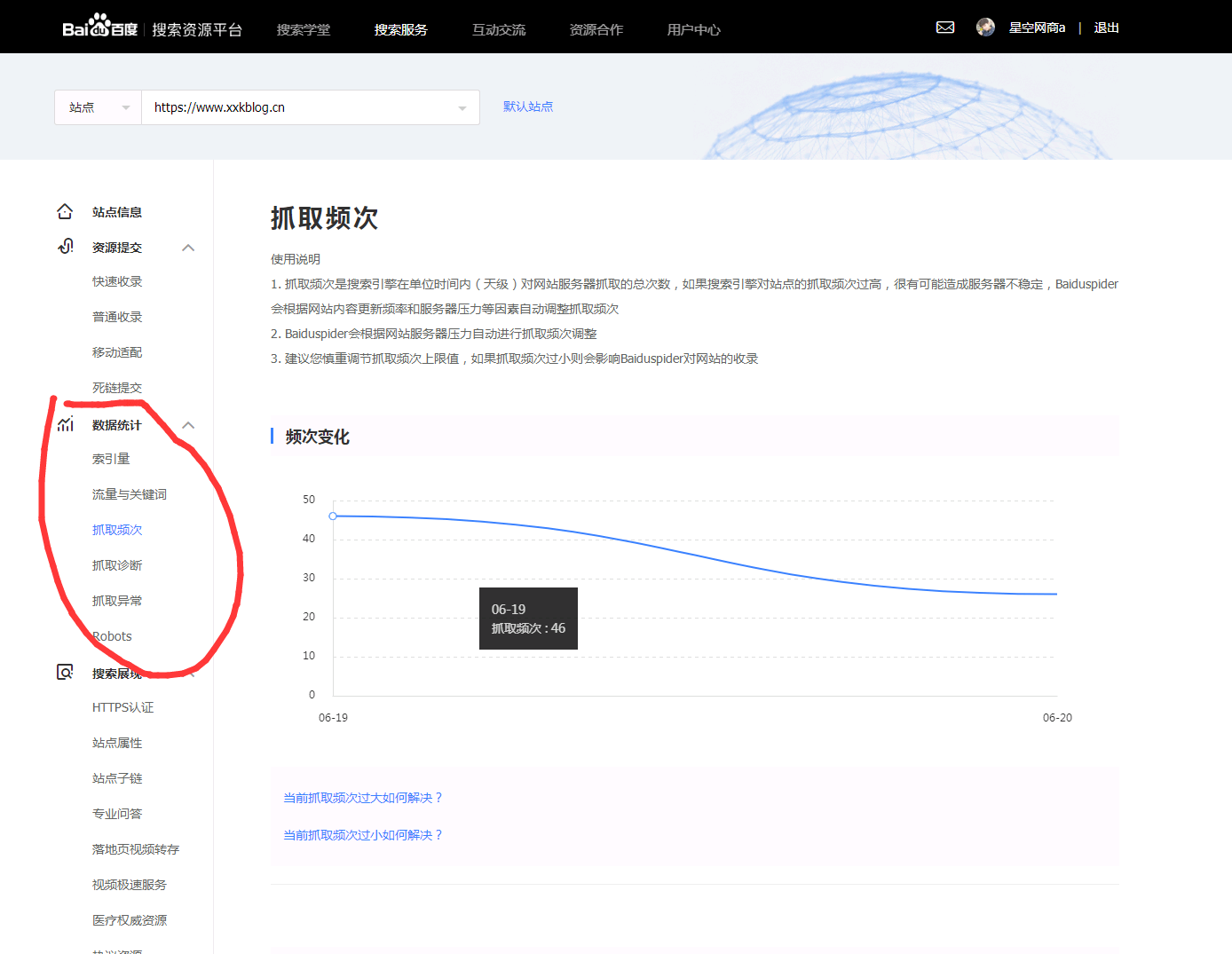The width and height of the screenshot is (1232, 954).
Task: Open 抓取诊断 in sidebar
Action: tap(117, 565)
